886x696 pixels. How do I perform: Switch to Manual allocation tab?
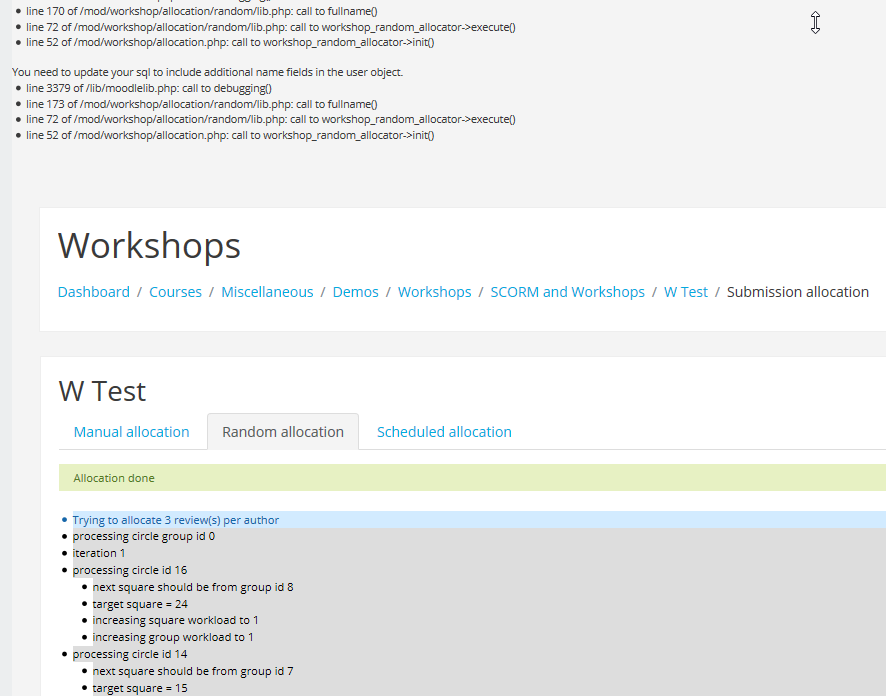pyautogui.click(x=132, y=432)
